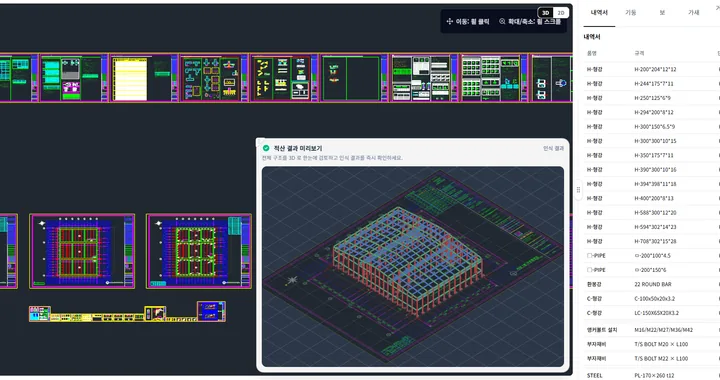Click the 품명 column header
This screenshot has width=720, height=380.
592,53
